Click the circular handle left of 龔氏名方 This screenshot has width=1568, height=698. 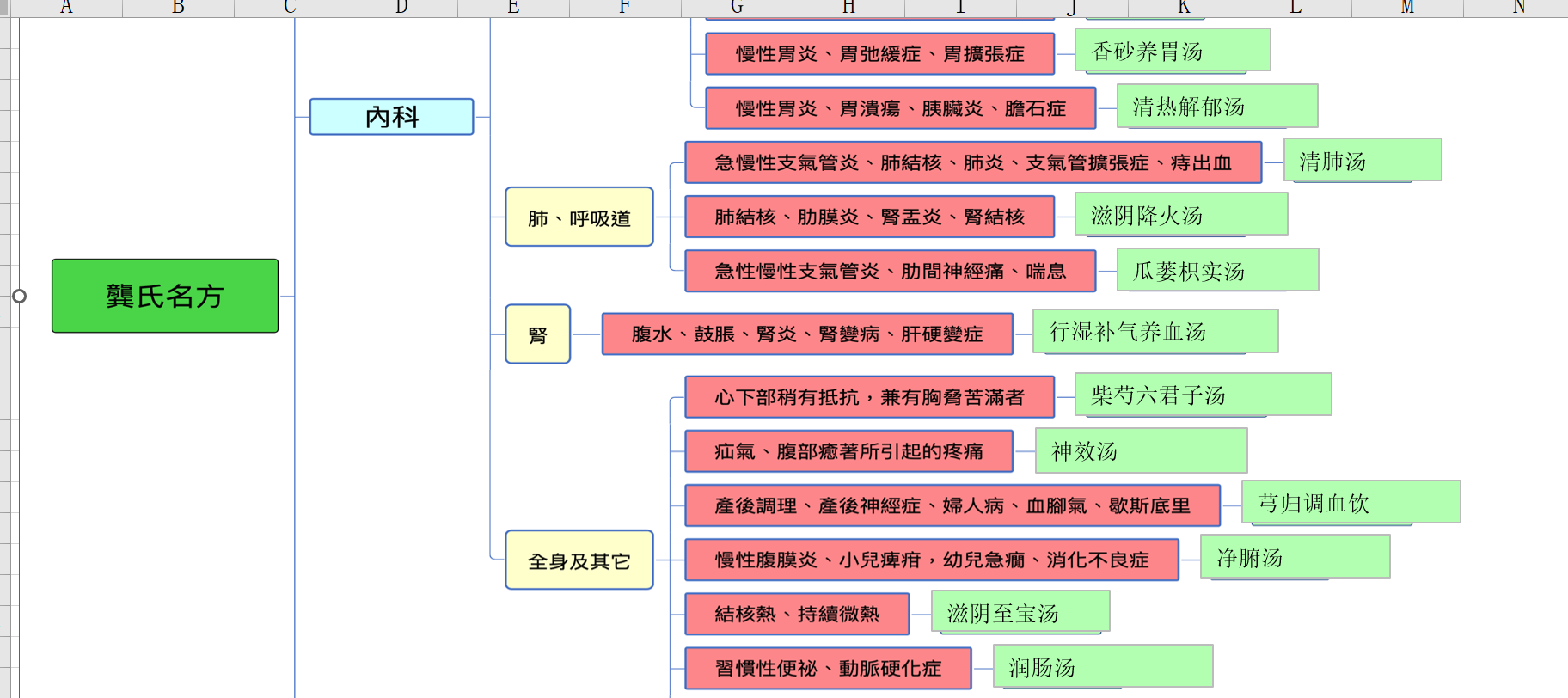click(19, 296)
